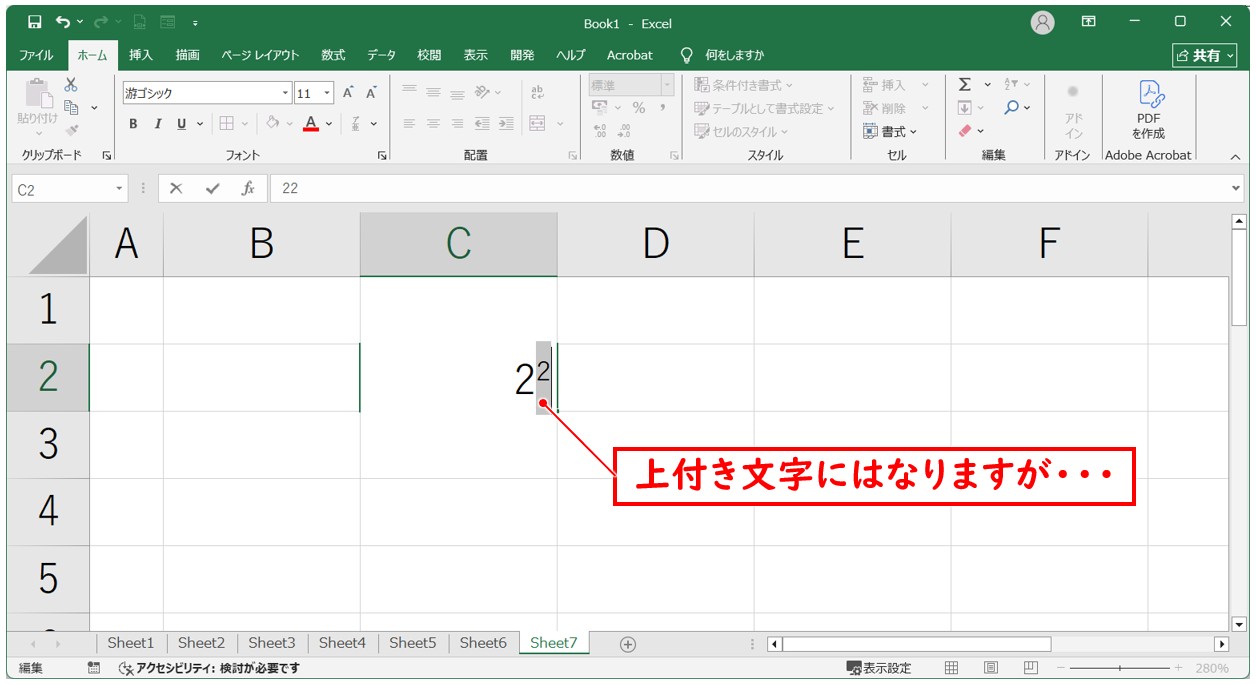Switch to the 挿入 ribbon tab

pyautogui.click(x=141, y=55)
